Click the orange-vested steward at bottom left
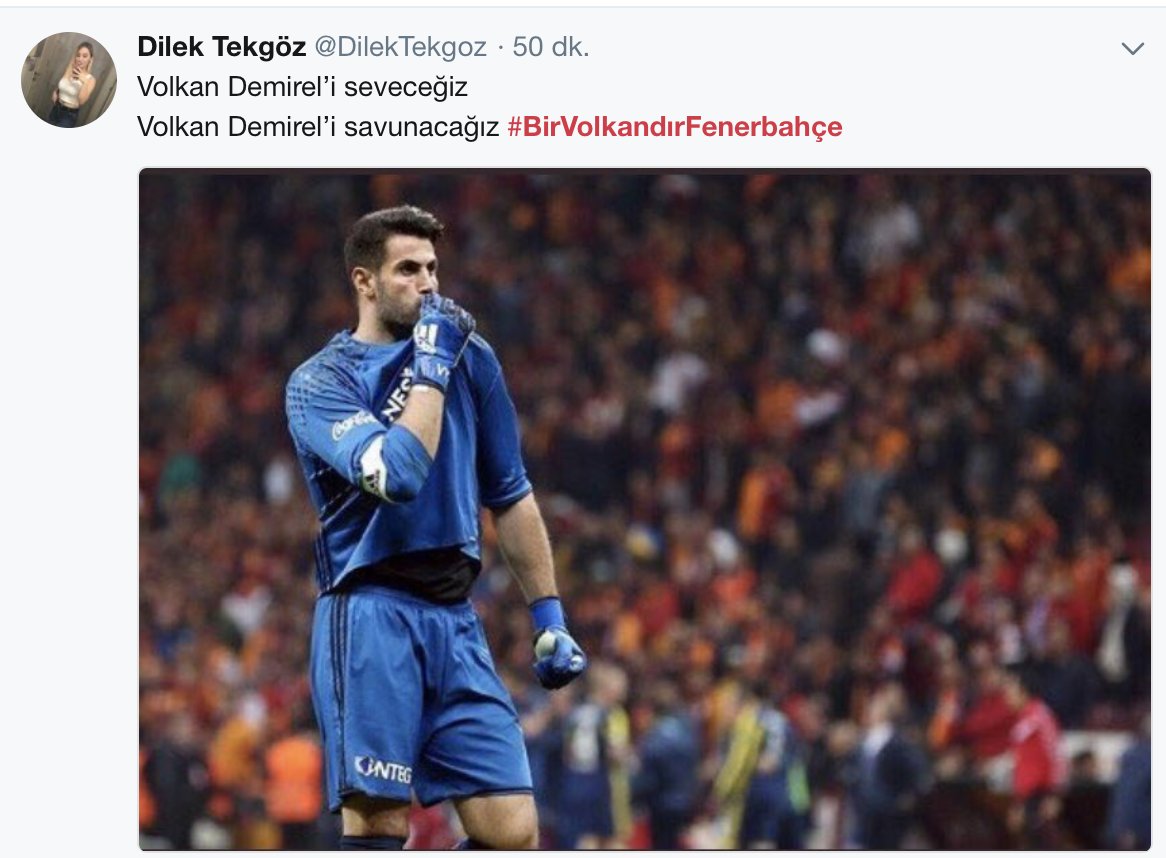The height and width of the screenshot is (858, 1166). (293, 781)
